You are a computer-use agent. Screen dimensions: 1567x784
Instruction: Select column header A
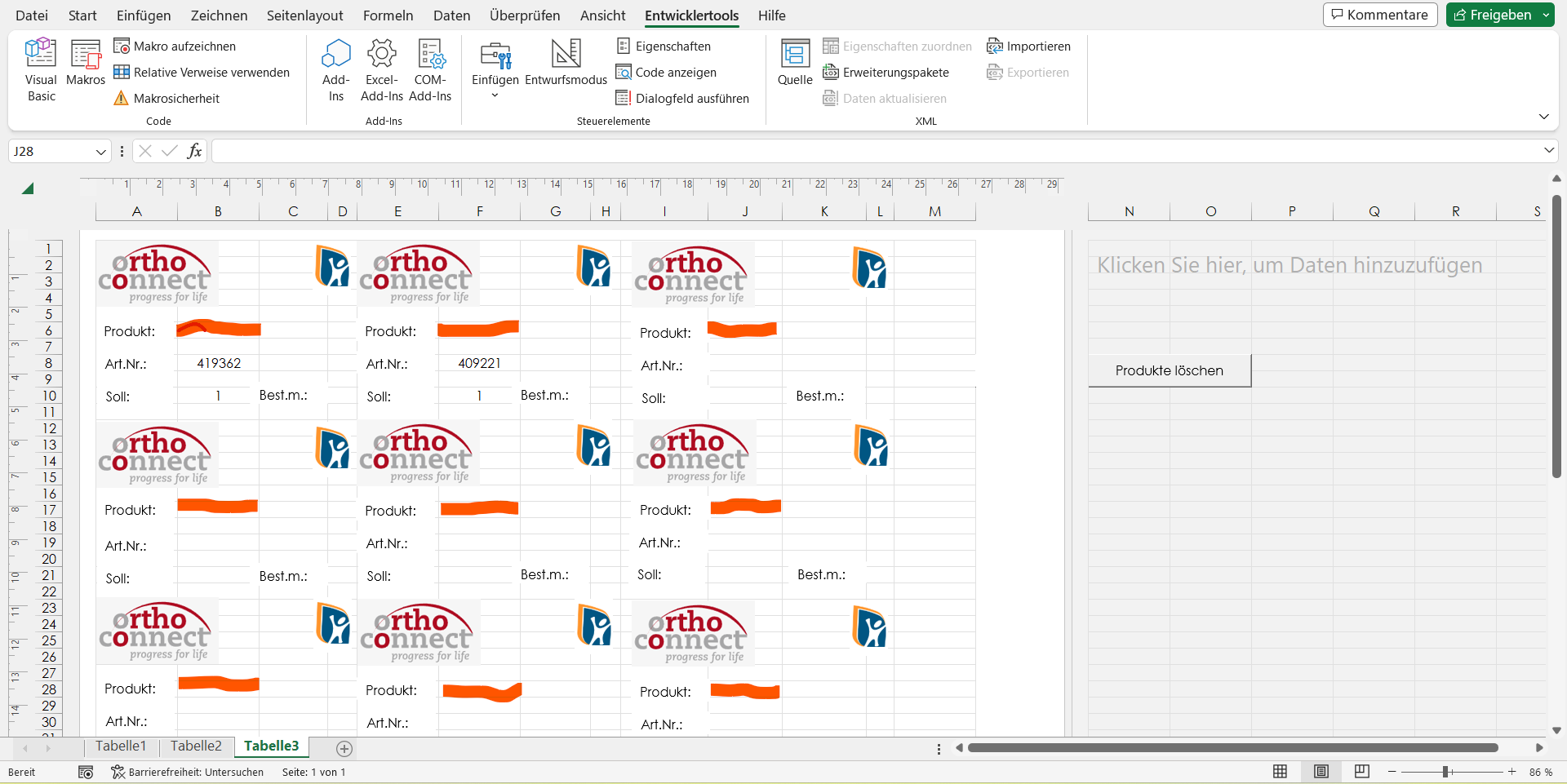pyautogui.click(x=136, y=211)
